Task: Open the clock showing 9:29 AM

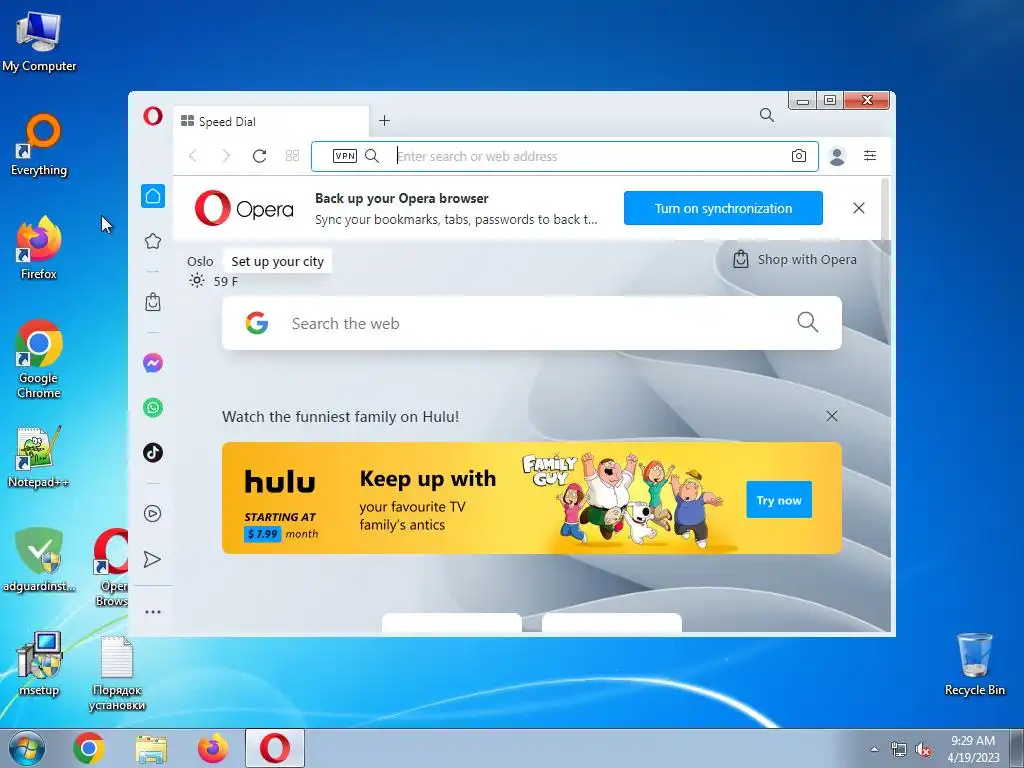Action: click(973, 749)
